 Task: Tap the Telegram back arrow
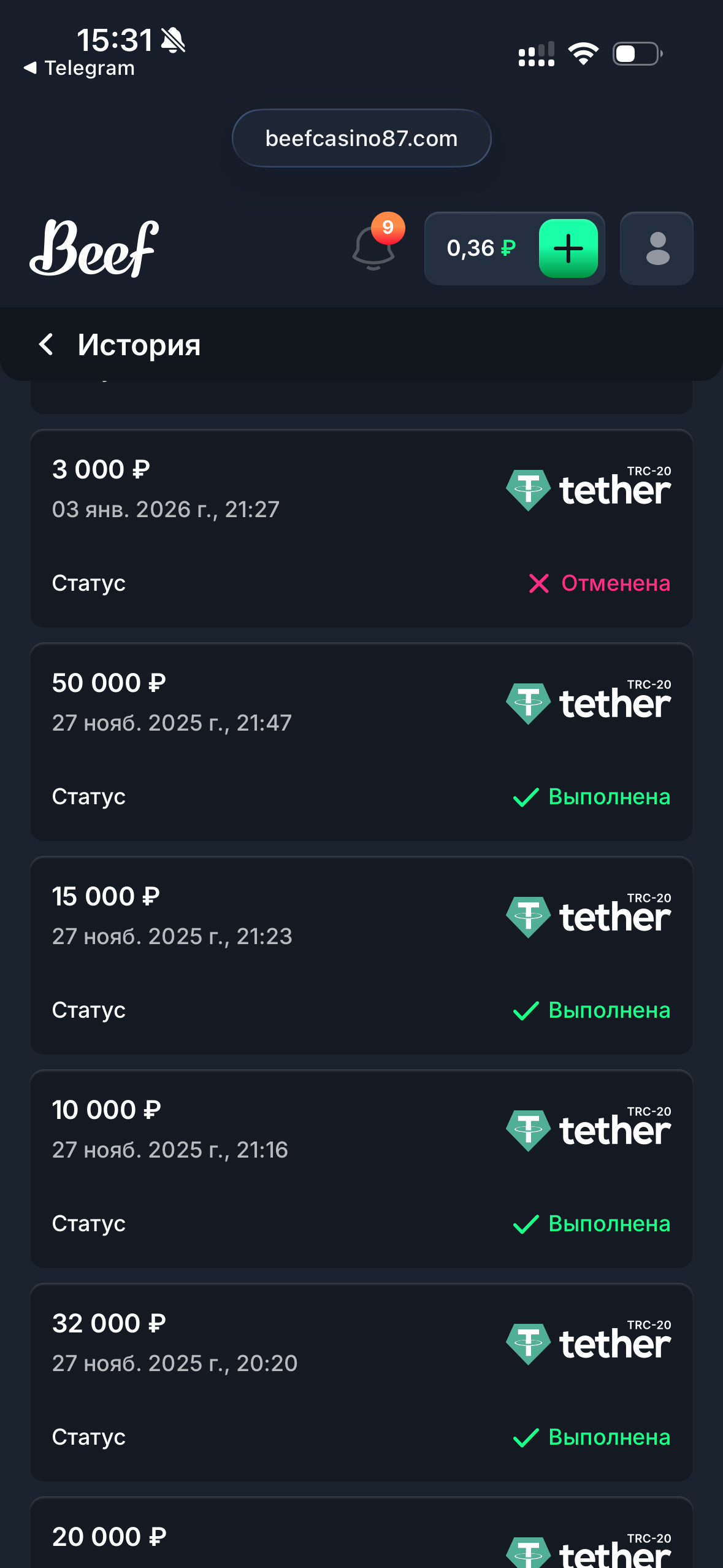point(29,68)
